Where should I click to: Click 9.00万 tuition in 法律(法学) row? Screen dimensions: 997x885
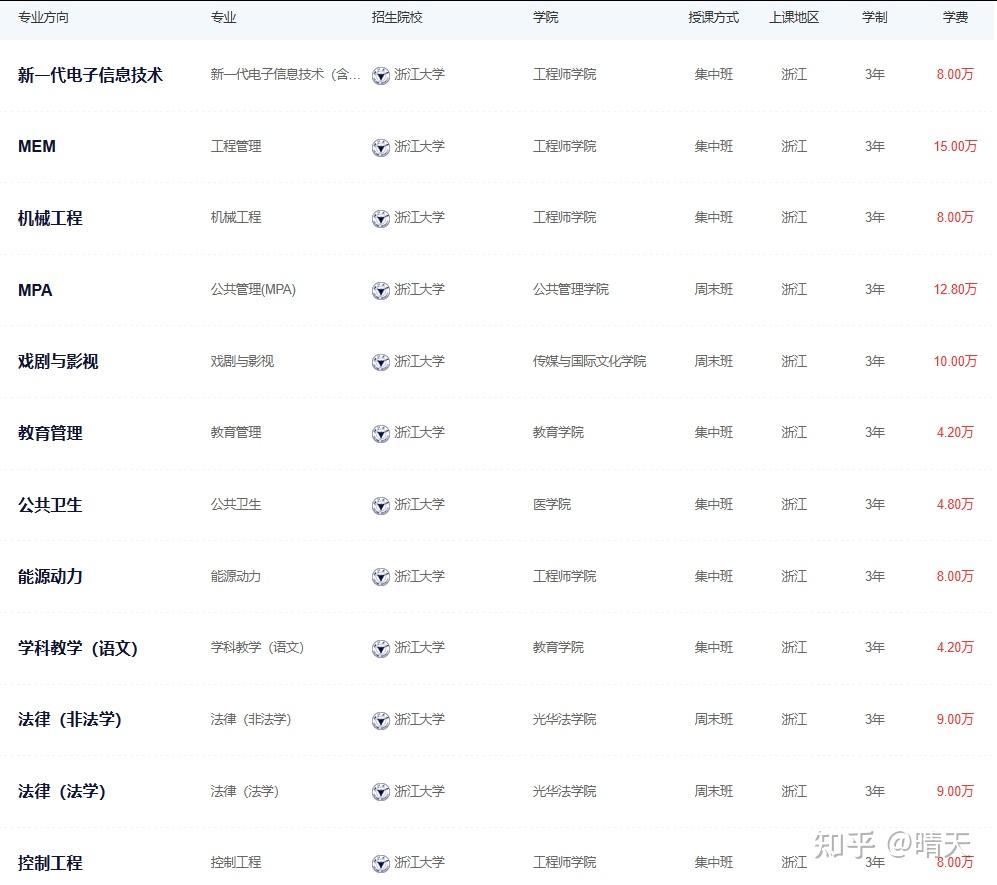click(x=955, y=791)
